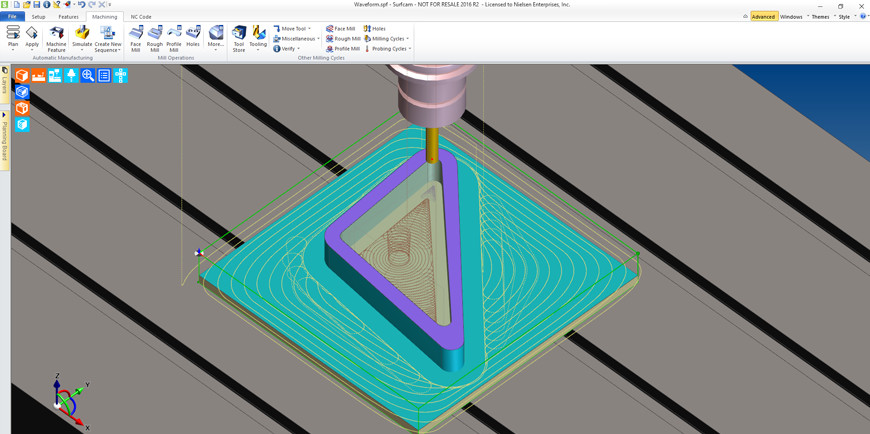The width and height of the screenshot is (870, 434).
Task: Open the Create New Sequence dropdown
Action: tap(108, 39)
